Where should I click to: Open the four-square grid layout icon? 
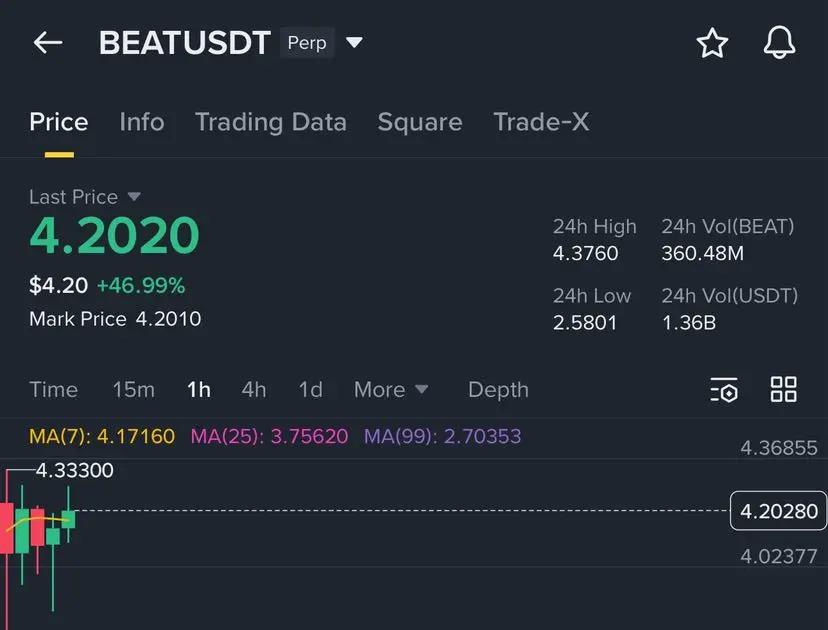click(x=784, y=390)
